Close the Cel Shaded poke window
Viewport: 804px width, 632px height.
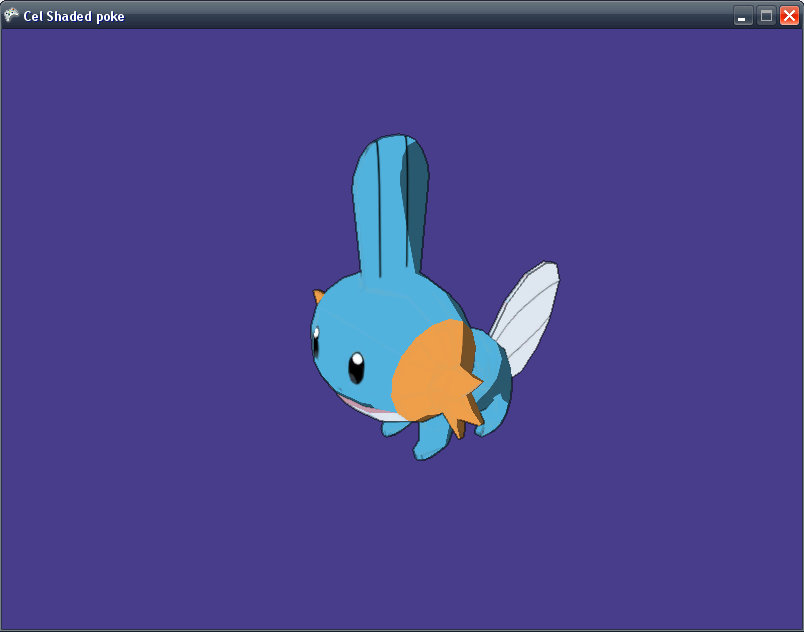tap(789, 15)
